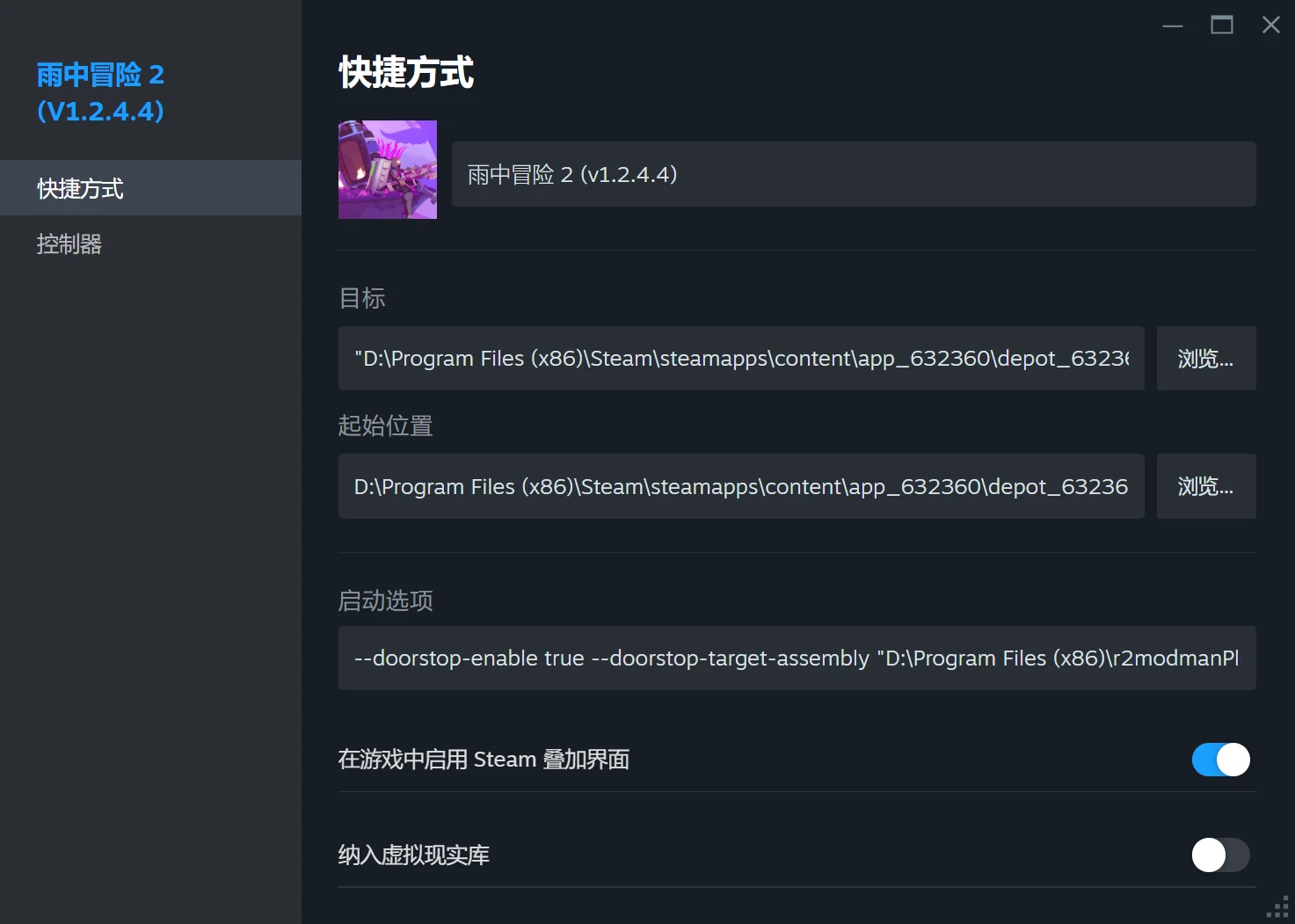Edit the 目标 target path field

(x=741, y=359)
